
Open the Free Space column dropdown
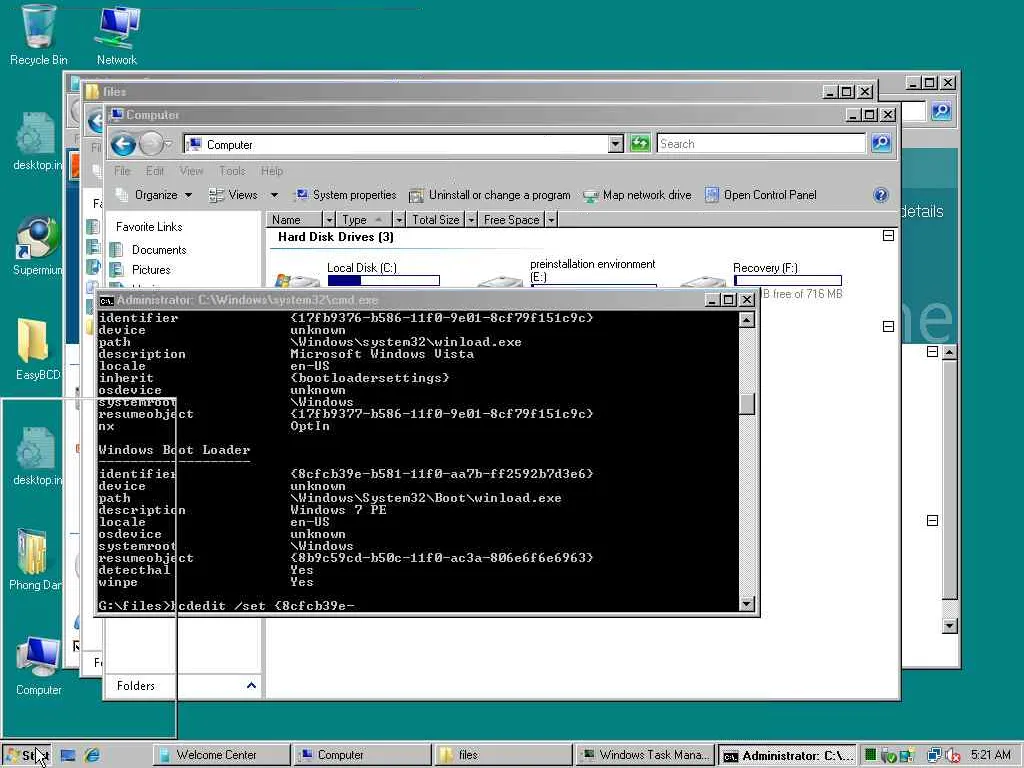pyautogui.click(x=551, y=220)
